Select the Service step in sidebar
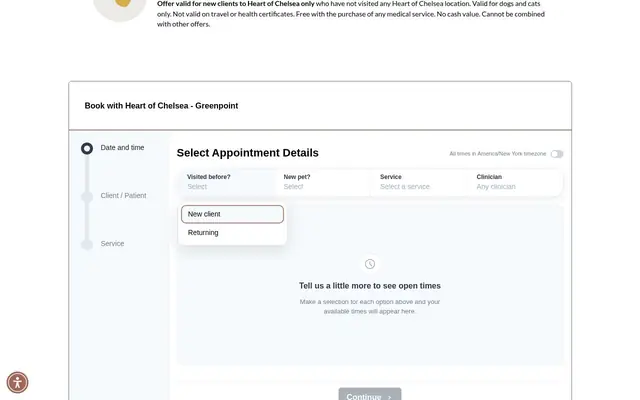The image size is (640, 400). point(112,244)
